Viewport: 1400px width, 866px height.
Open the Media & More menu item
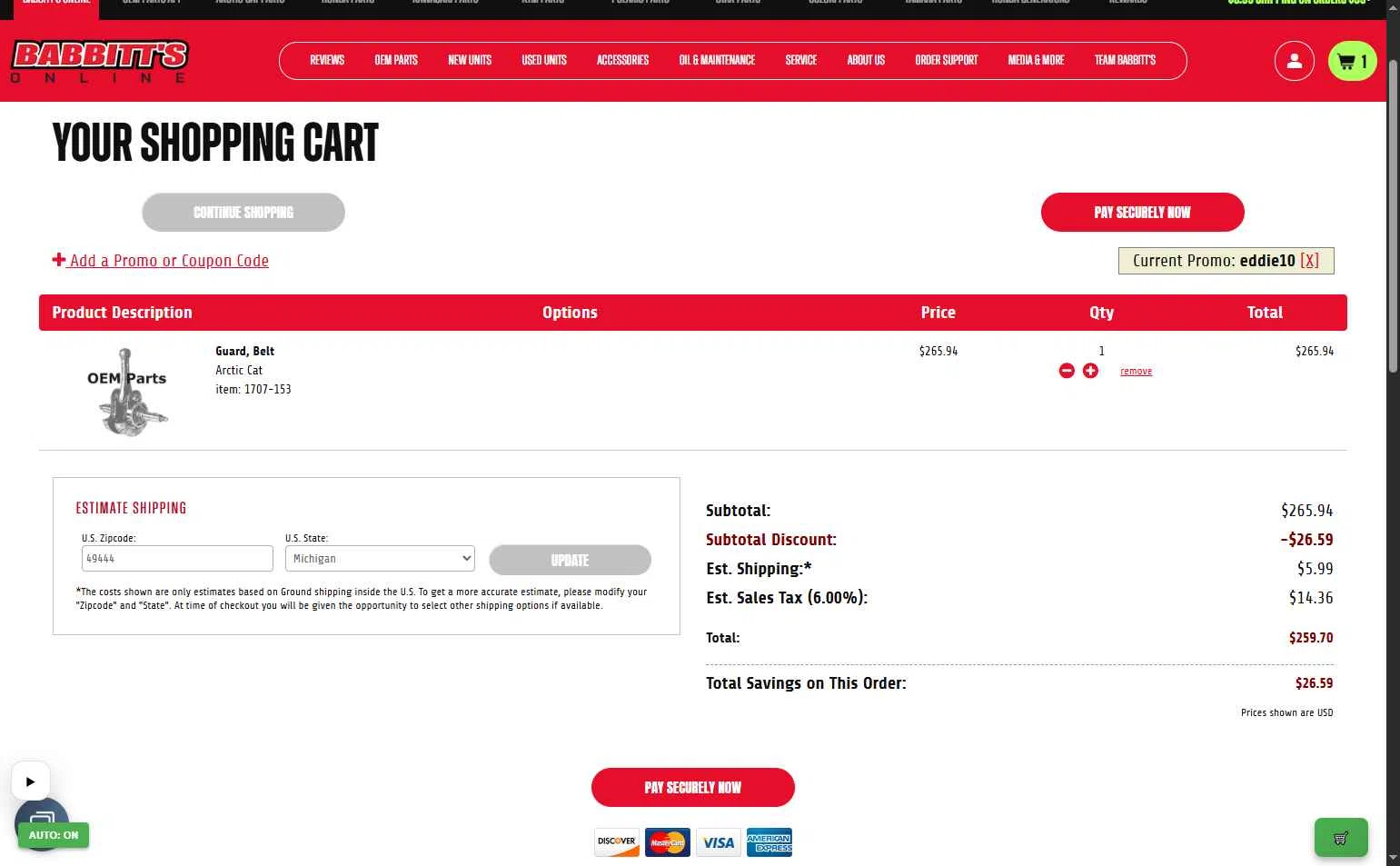point(1036,60)
